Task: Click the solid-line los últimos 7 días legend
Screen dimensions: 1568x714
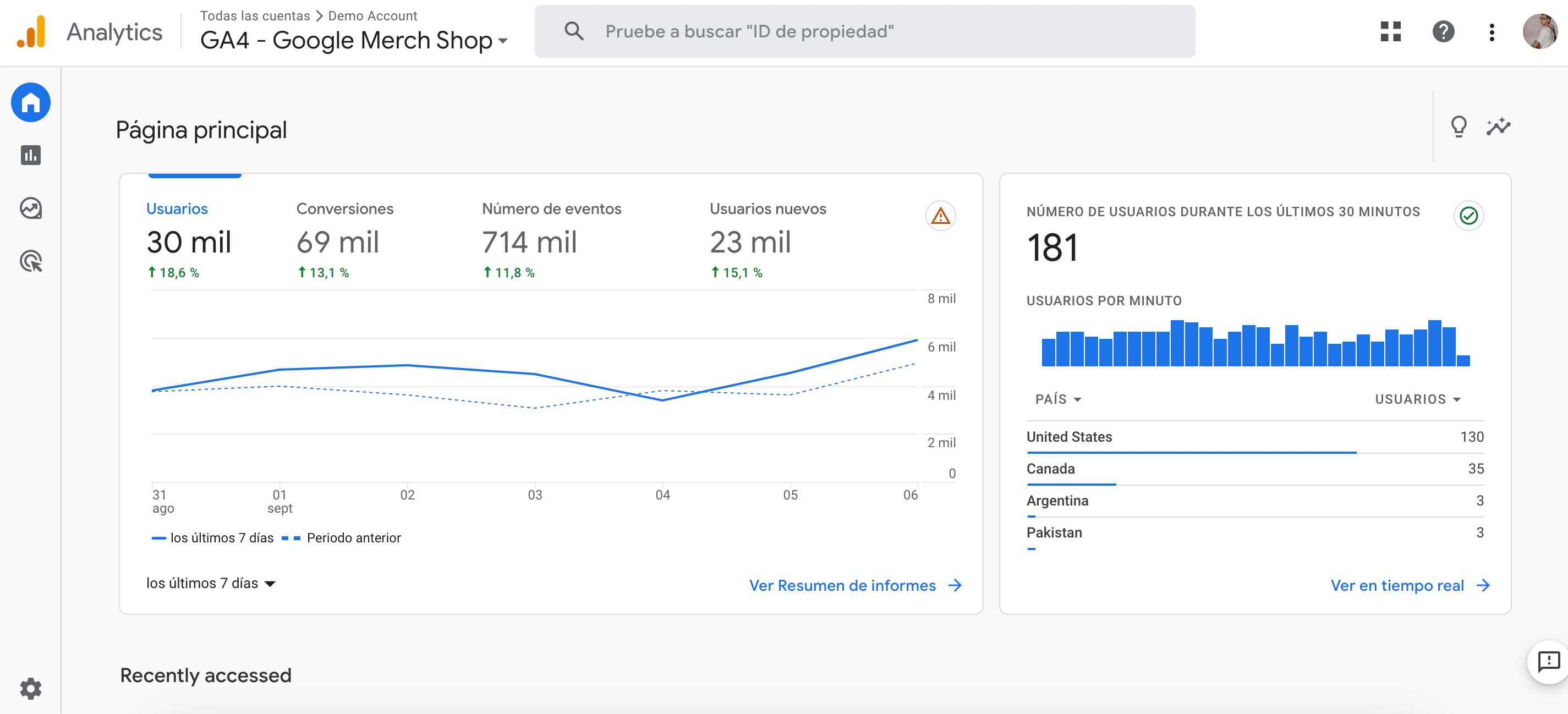Action: click(212, 538)
